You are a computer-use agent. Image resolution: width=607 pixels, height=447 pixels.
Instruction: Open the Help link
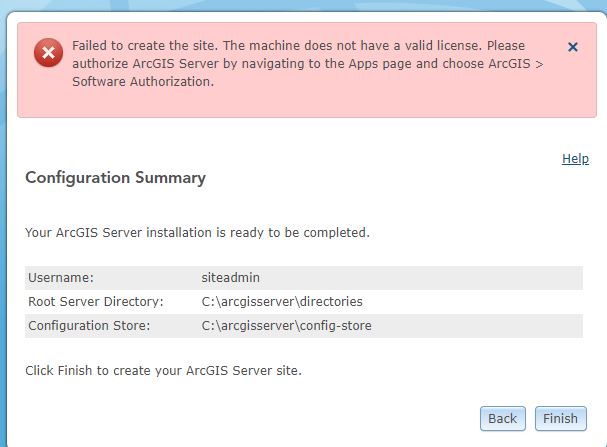tap(575, 159)
